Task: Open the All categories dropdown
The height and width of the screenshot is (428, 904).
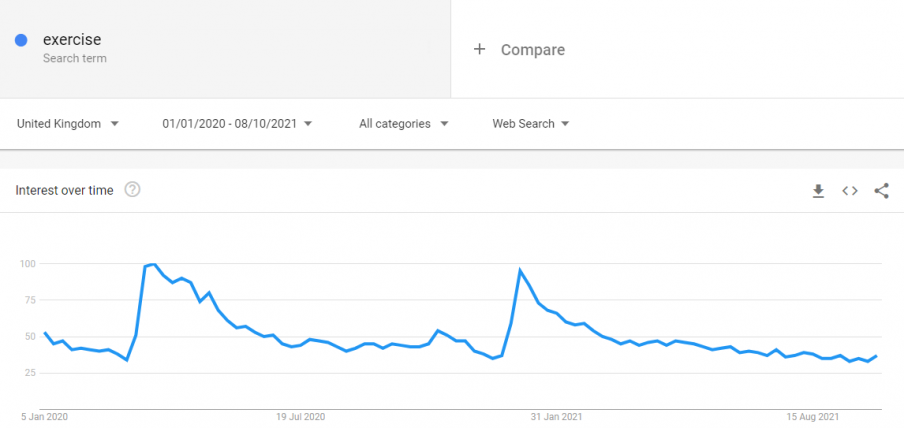Action: [404, 123]
